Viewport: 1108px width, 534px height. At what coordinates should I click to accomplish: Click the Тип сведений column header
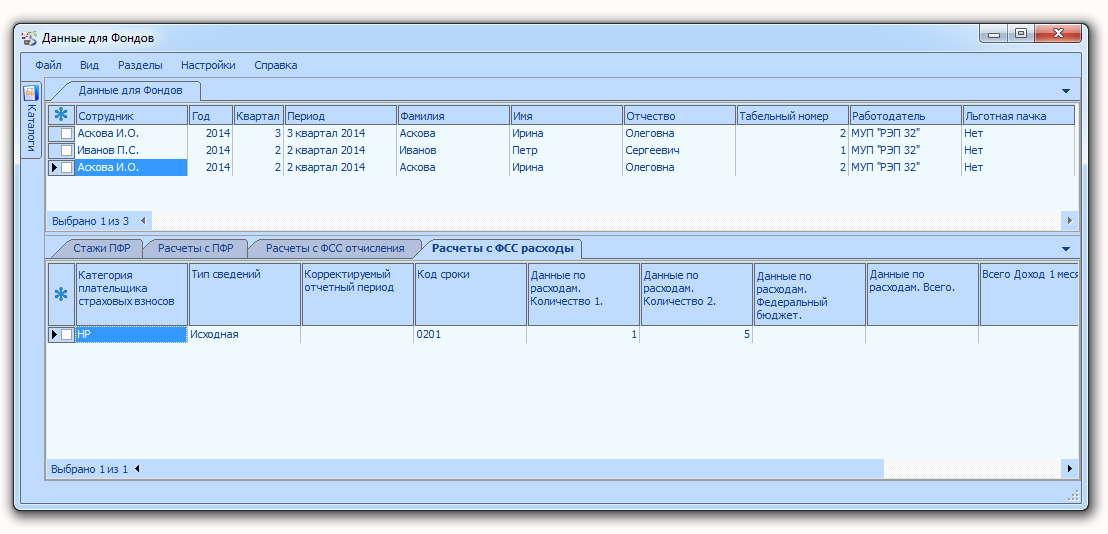[244, 295]
